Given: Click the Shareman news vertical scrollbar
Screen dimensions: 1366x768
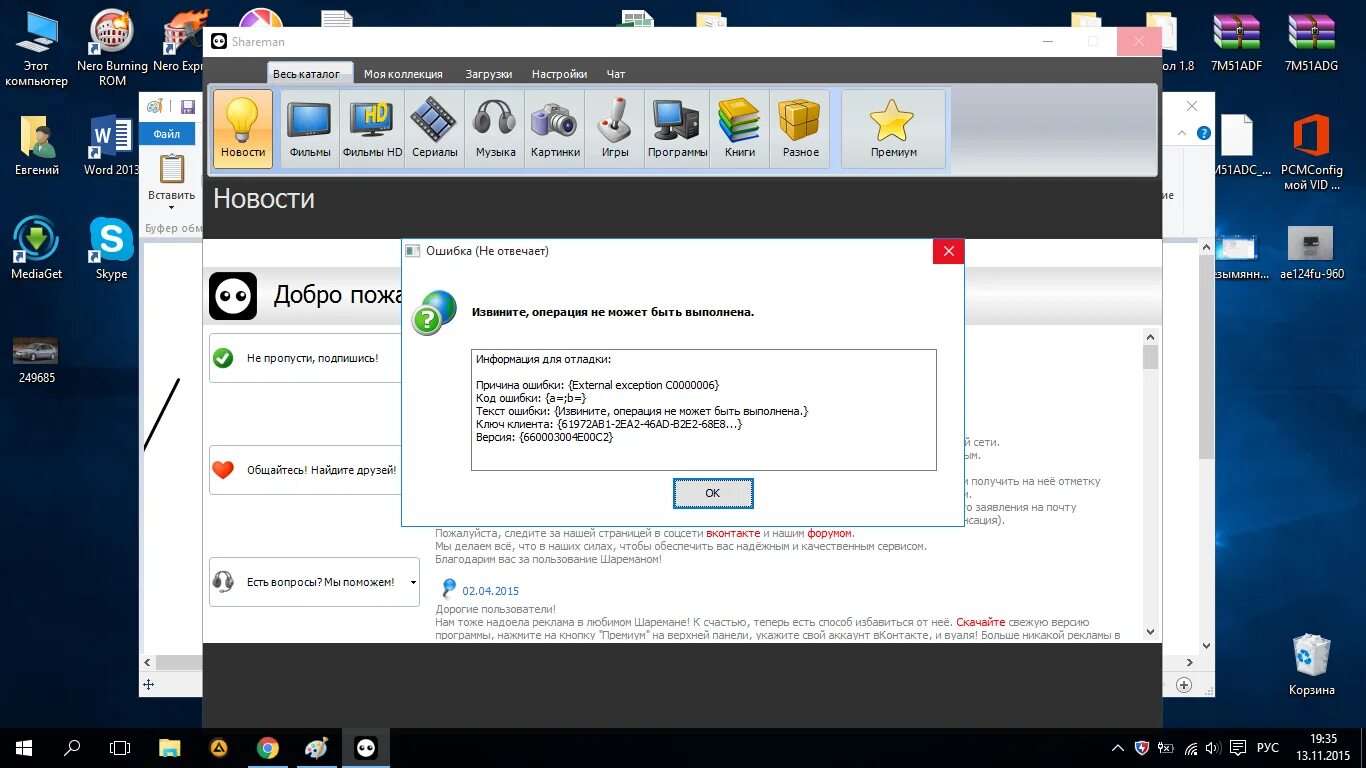Looking at the screenshot, I should (x=1150, y=484).
